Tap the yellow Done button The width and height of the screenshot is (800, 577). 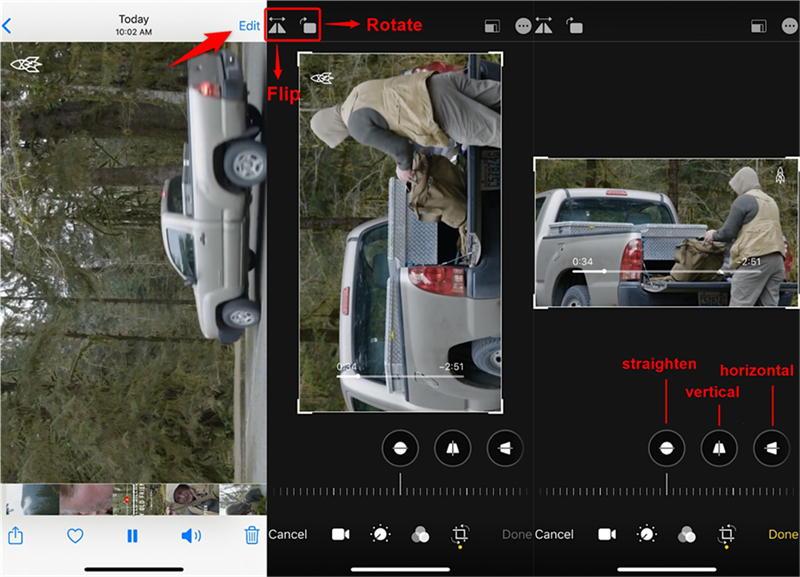783,535
